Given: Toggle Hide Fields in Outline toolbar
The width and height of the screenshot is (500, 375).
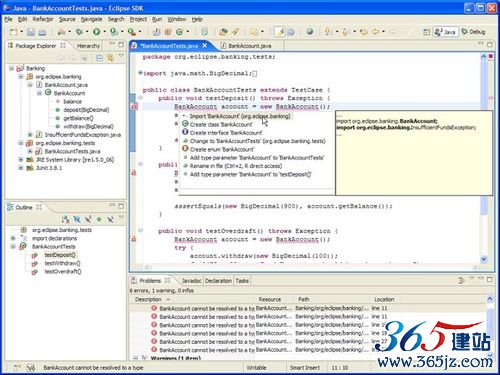Looking at the screenshot, I should [x=77, y=219].
